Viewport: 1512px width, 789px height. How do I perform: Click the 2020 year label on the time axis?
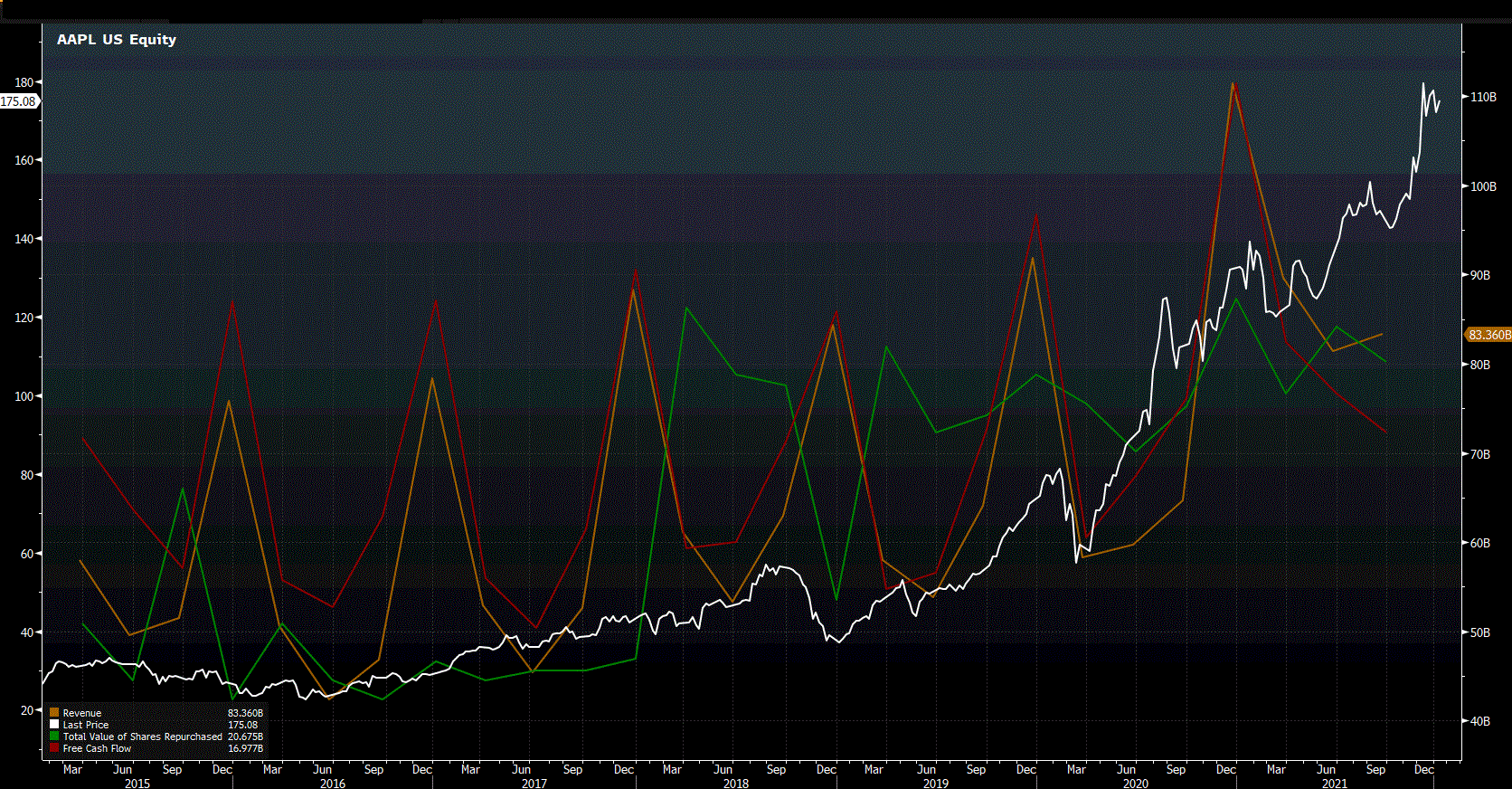click(1136, 783)
